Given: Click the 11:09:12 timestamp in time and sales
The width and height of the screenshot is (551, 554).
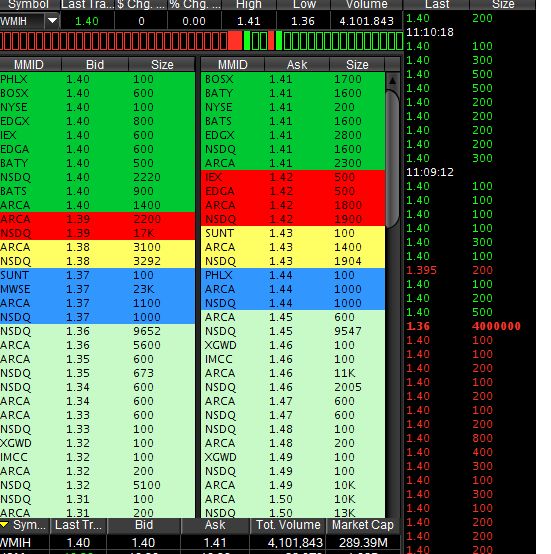Looking at the screenshot, I should click(x=429, y=172).
